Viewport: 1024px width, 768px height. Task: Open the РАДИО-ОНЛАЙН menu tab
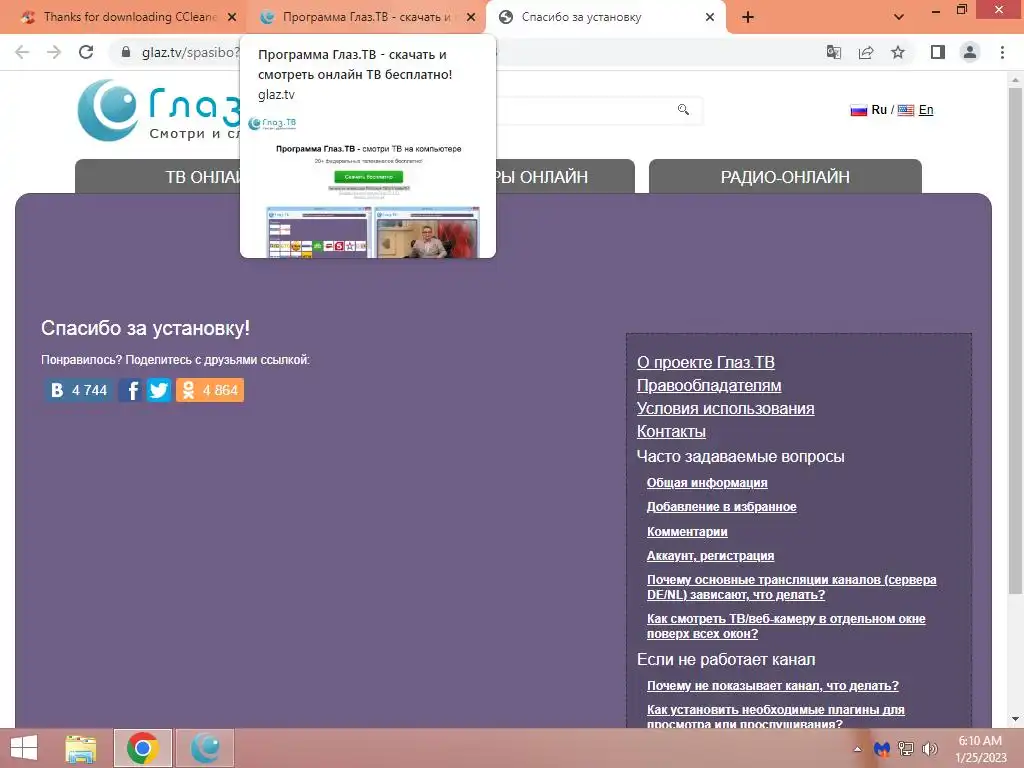point(785,177)
